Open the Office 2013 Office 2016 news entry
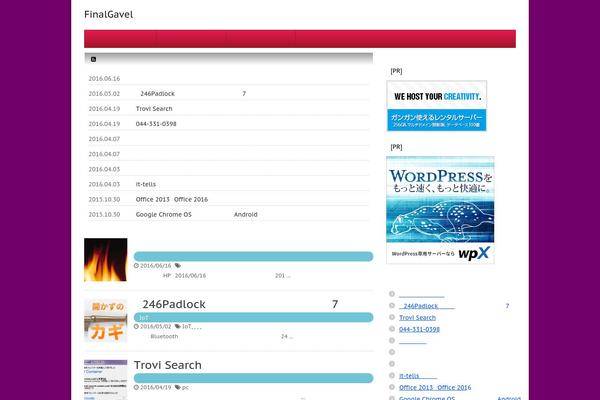The width and height of the screenshot is (600, 400). [171, 199]
